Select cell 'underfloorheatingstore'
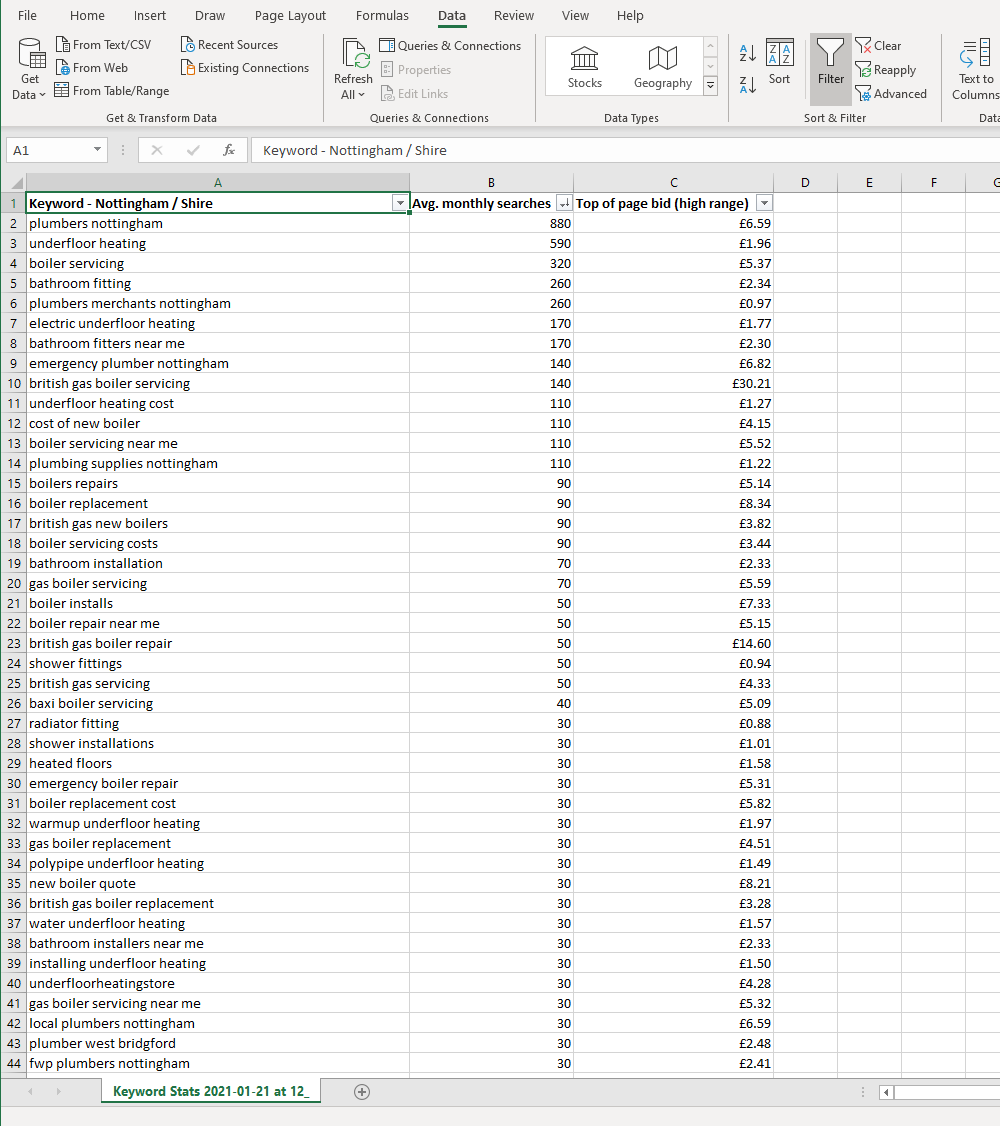 [218, 983]
